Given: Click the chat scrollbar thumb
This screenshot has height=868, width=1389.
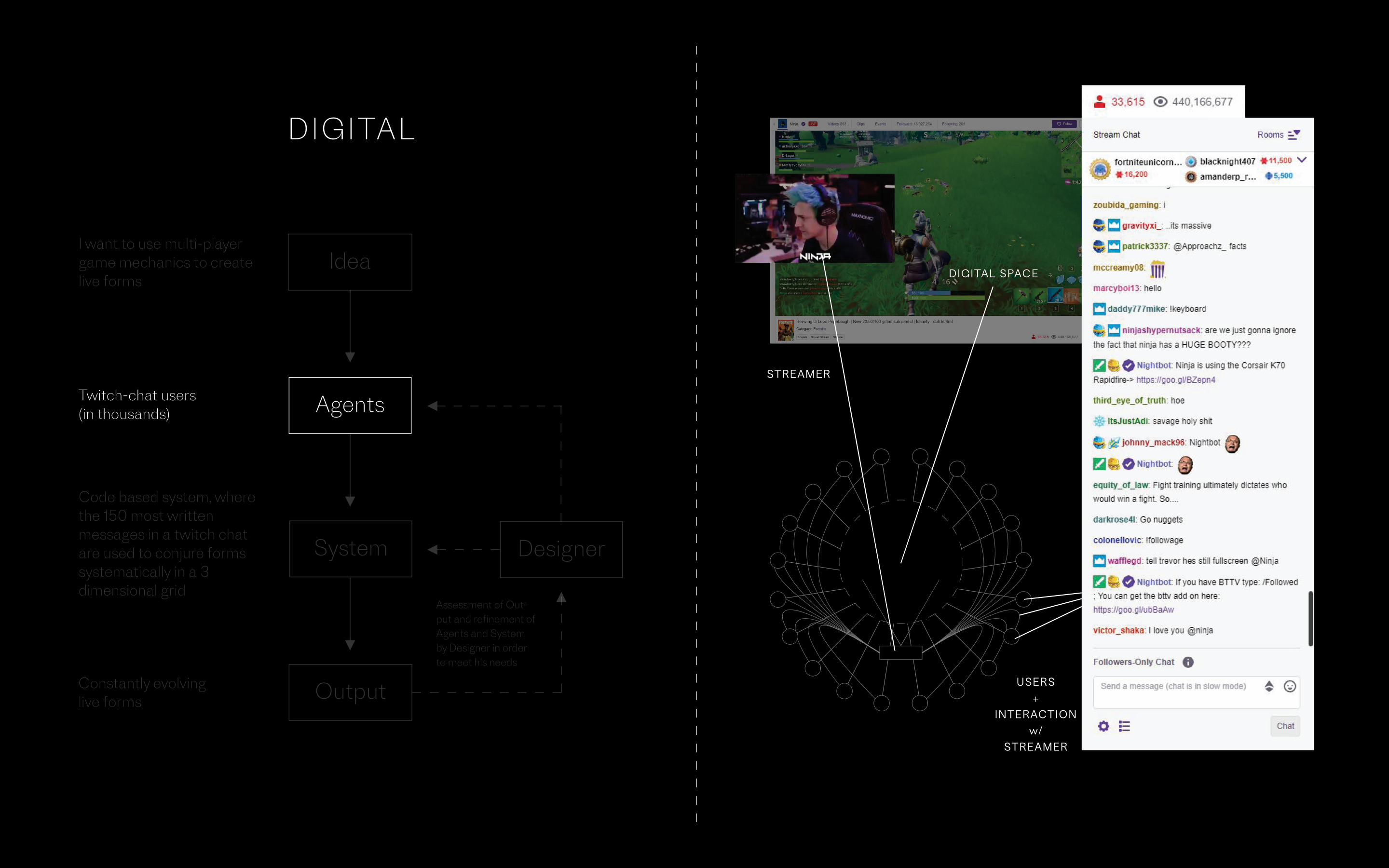Looking at the screenshot, I should (1310, 619).
